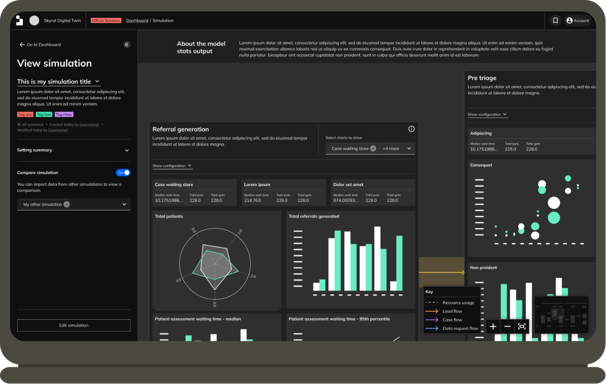Image resolution: width=606 pixels, height=384 pixels.
Task: Zoom in with the plus button
Action: [x=493, y=327]
